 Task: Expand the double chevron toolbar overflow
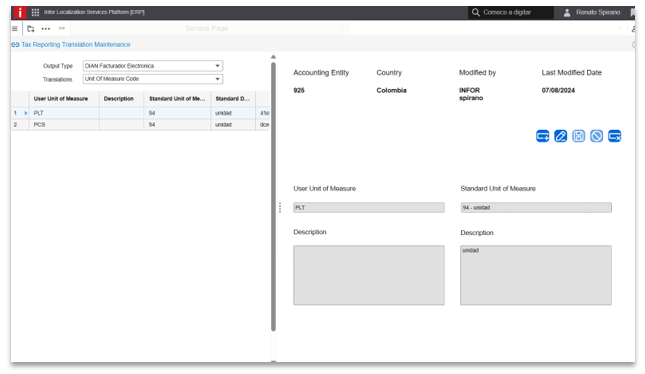pyautogui.click(x=62, y=28)
